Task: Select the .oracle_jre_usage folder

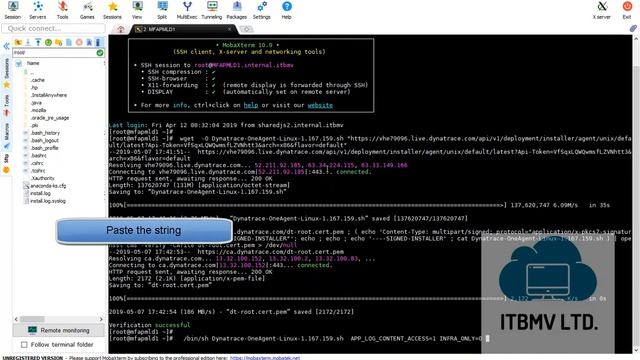Action: 50,118
